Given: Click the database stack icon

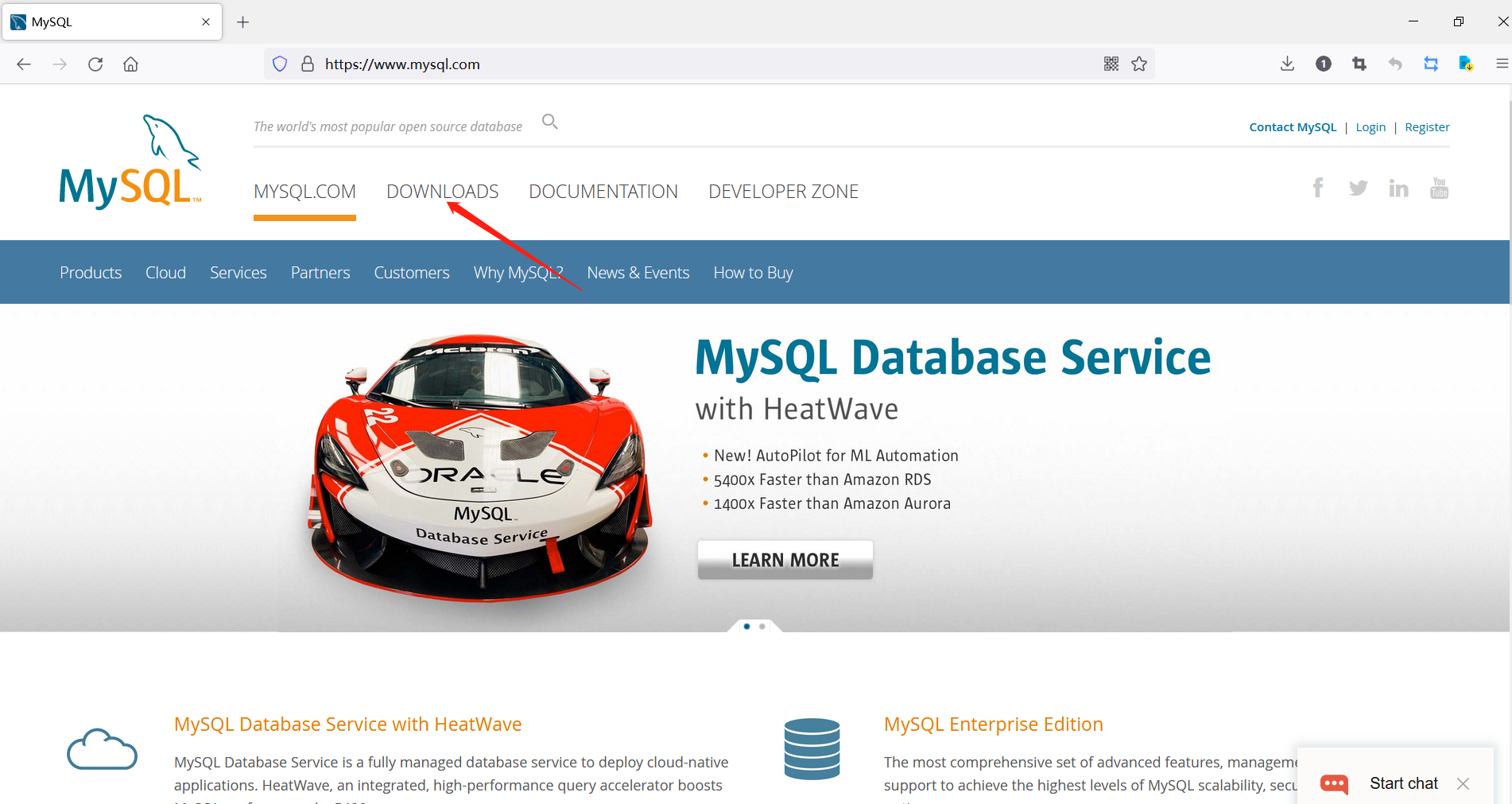Looking at the screenshot, I should [x=812, y=749].
